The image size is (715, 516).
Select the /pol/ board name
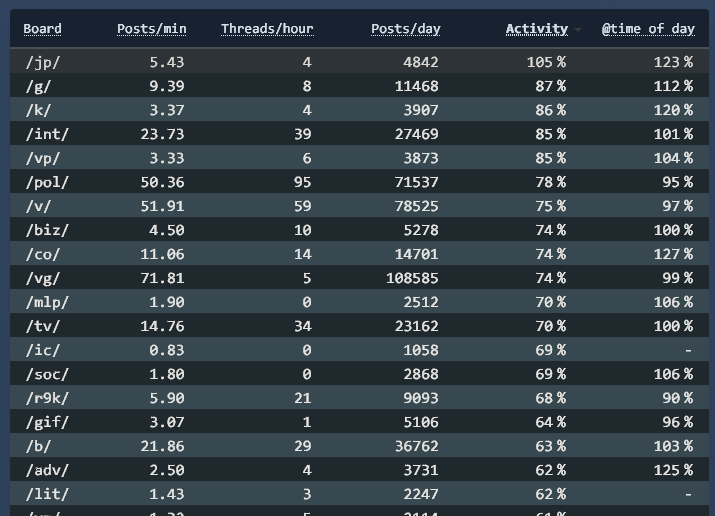tap(47, 182)
